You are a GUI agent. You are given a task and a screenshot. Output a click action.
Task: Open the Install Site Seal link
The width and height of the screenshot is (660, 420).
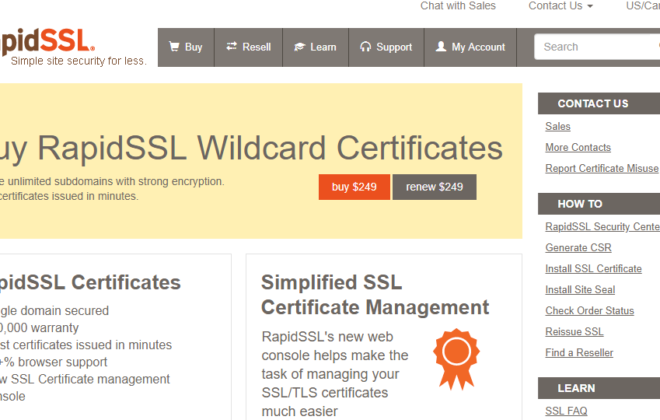pos(580,290)
